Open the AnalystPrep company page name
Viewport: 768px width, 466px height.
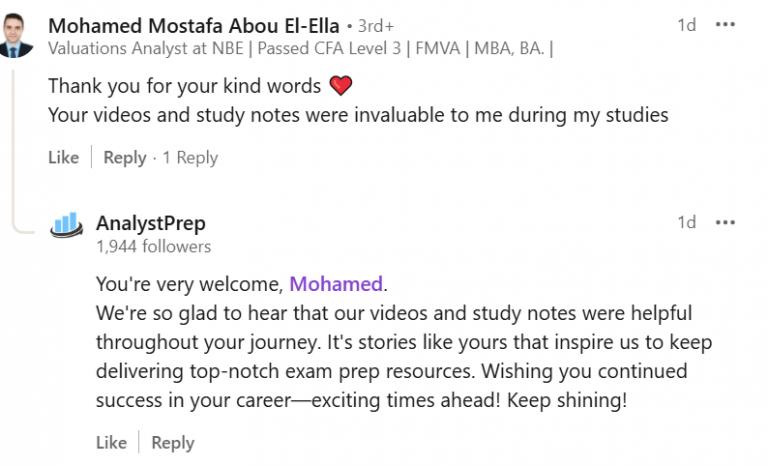point(150,223)
